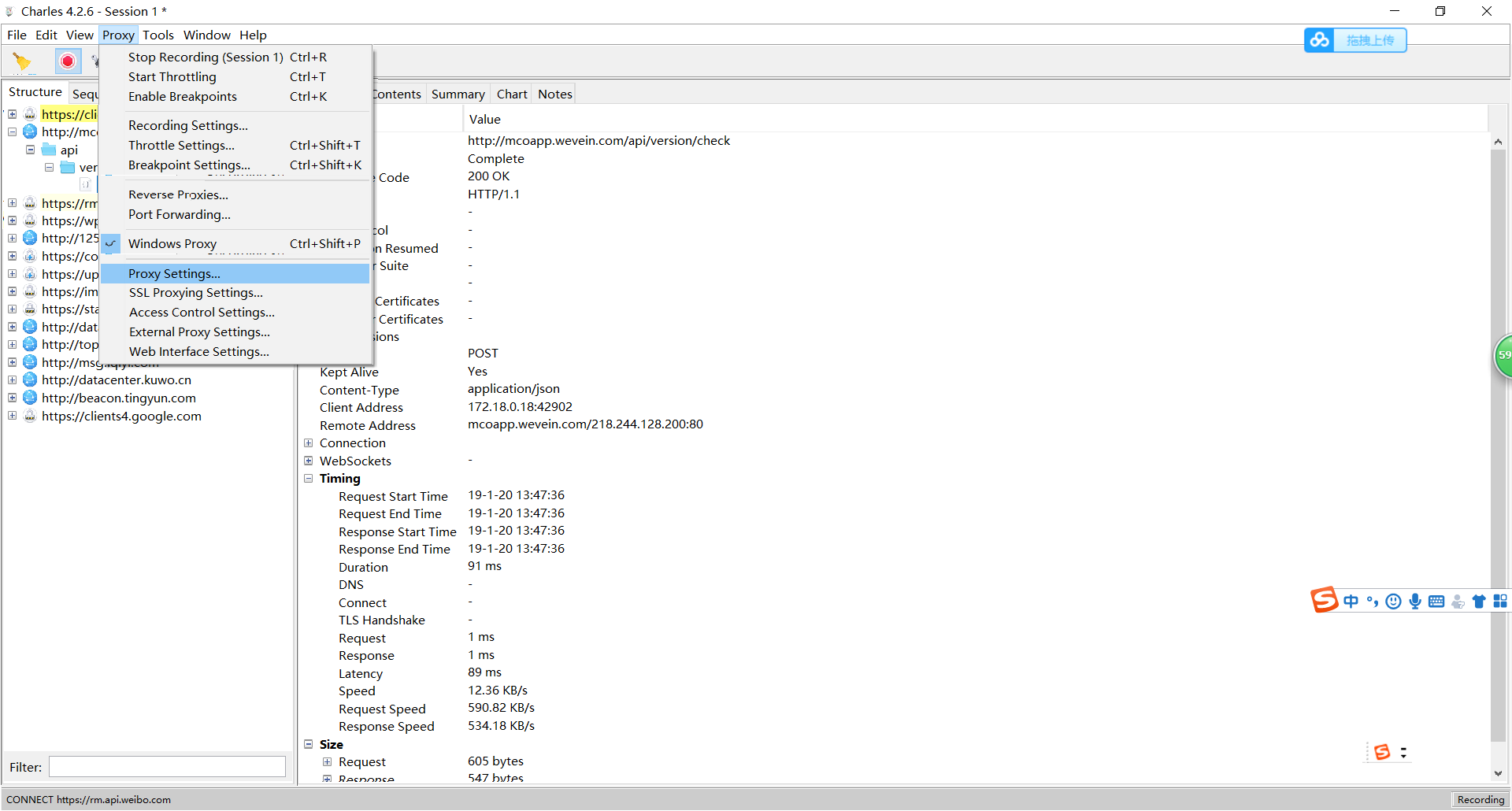The width and height of the screenshot is (1512, 811).
Task: Collapse the Size section
Action: coord(309,744)
